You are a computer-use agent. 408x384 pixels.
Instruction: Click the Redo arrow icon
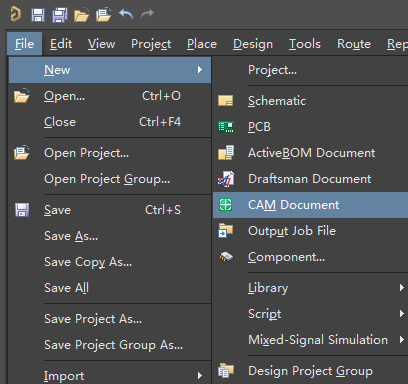click(147, 14)
